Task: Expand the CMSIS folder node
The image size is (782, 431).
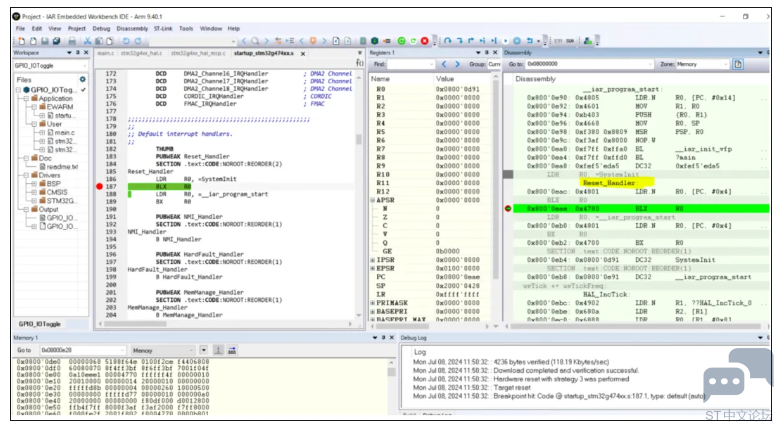Action: pos(34,192)
